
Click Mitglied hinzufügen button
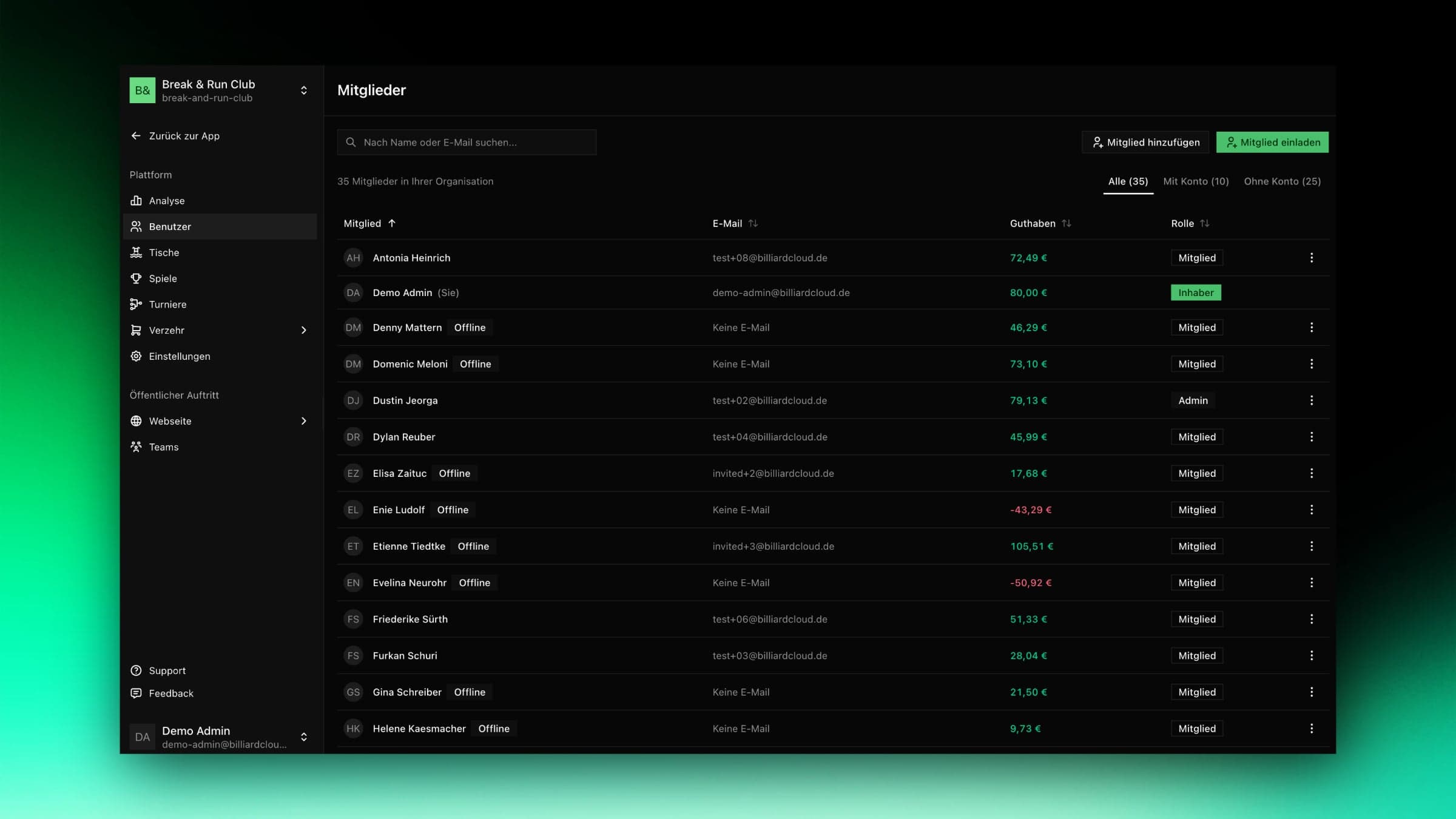pos(1145,143)
